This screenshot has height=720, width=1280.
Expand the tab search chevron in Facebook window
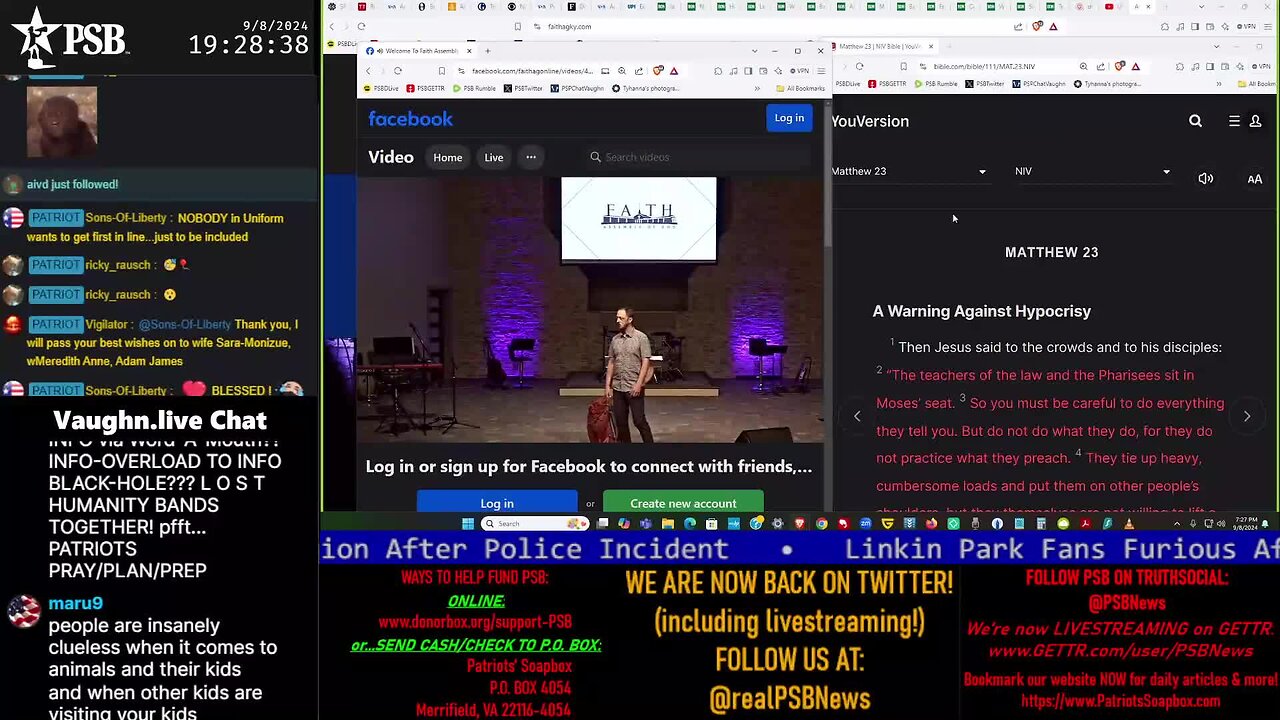[754, 51]
